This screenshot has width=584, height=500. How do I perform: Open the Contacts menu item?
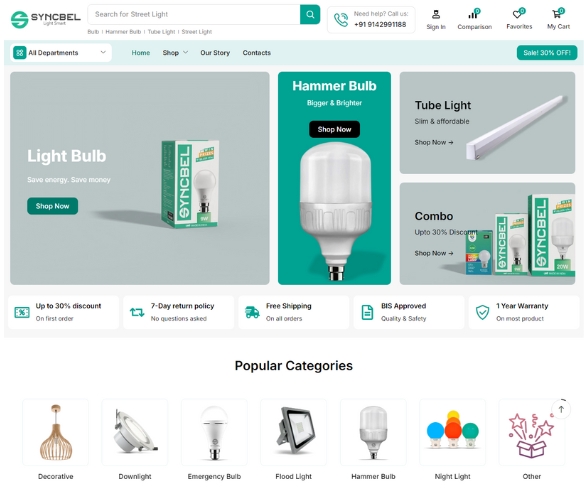(257, 53)
